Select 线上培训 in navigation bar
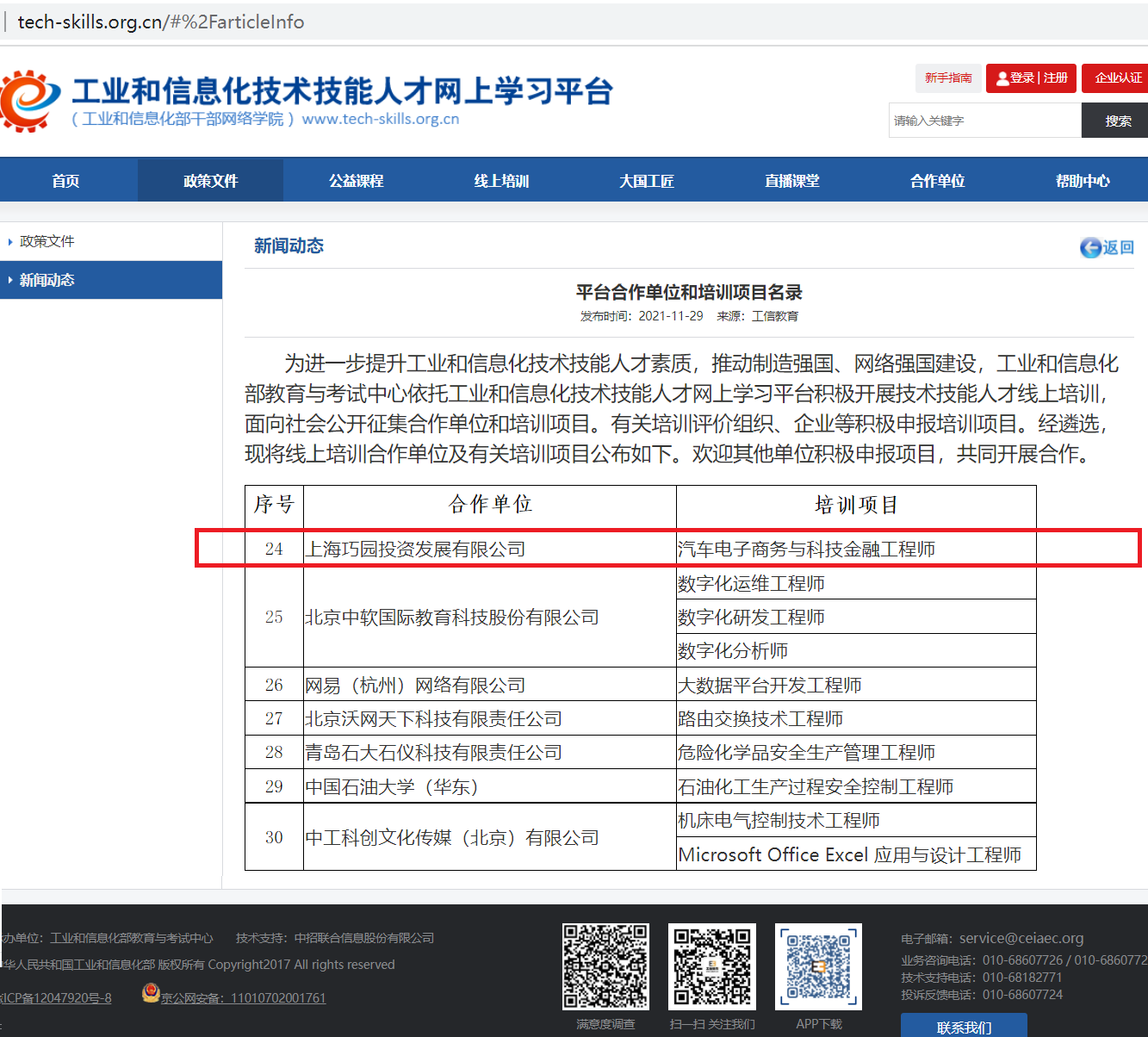This screenshot has height=1037, width=1148. coord(501,181)
